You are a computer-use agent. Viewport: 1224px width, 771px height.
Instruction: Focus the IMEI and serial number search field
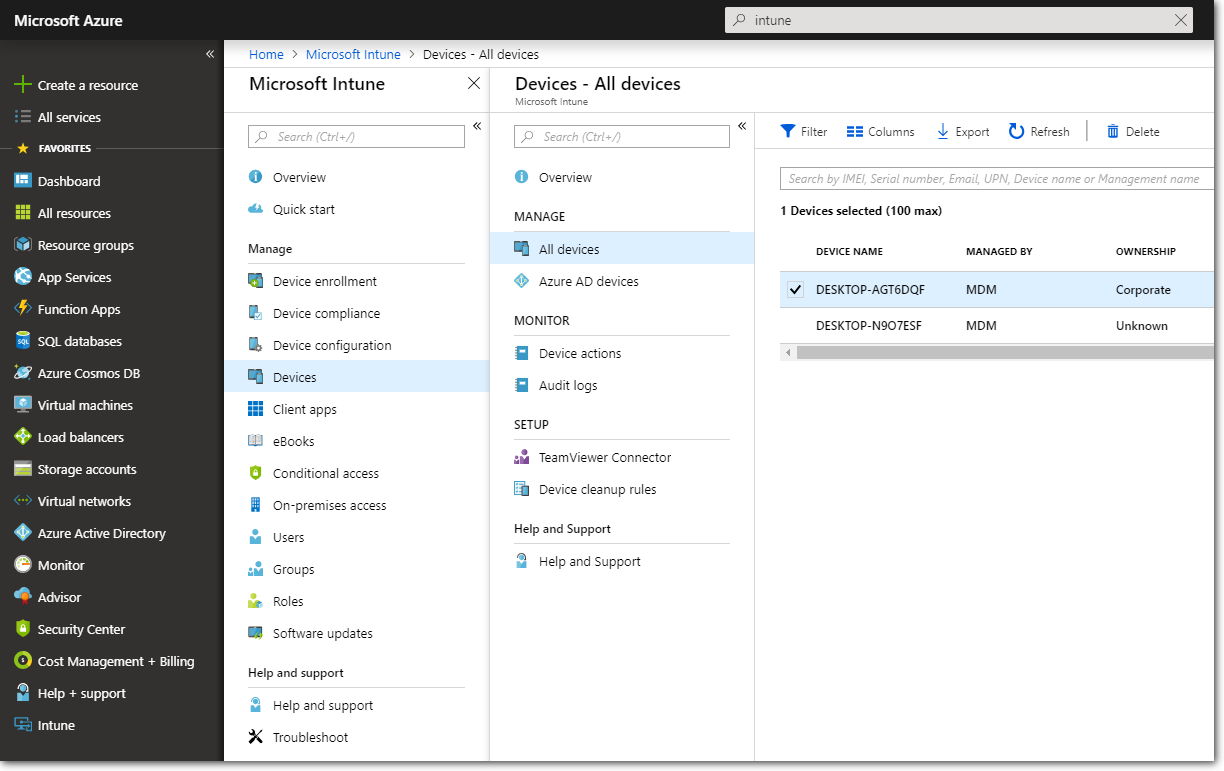click(x=995, y=179)
